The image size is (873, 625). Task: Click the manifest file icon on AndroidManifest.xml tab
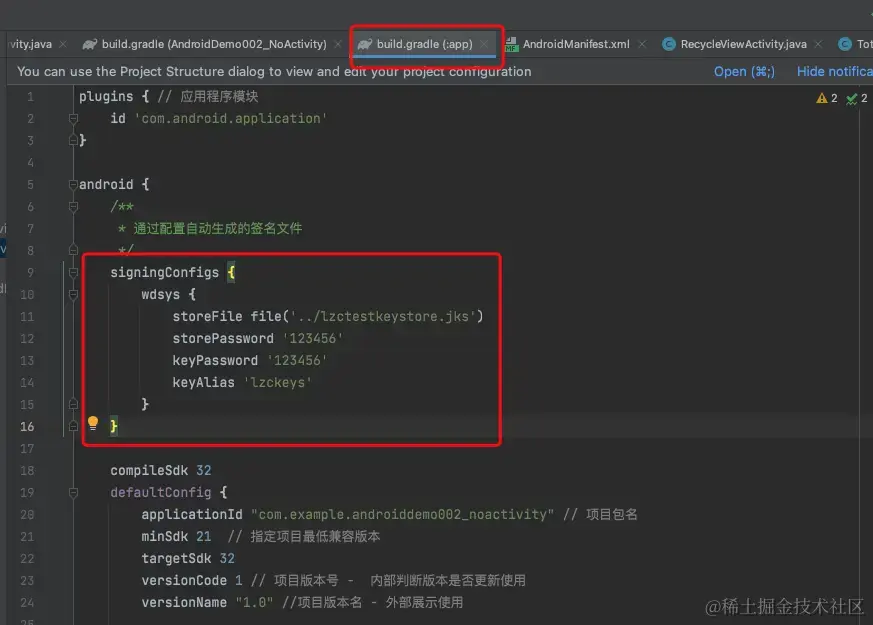[511, 44]
